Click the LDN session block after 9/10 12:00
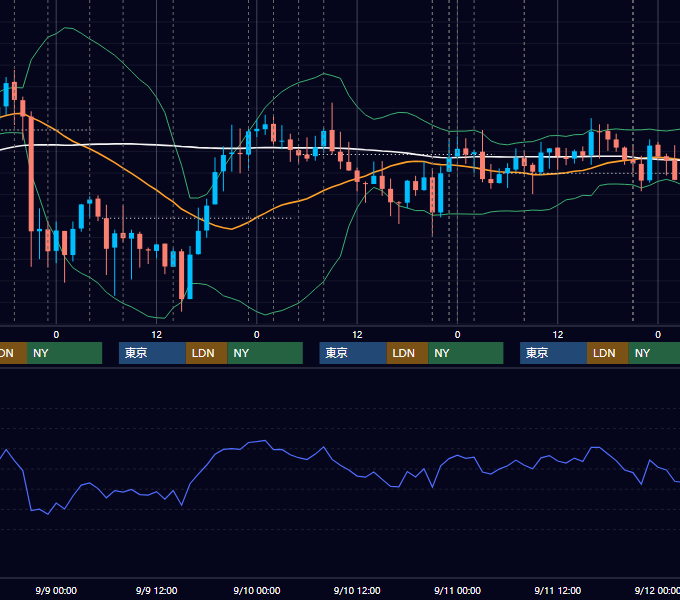The image size is (680, 600). pyautogui.click(x=407, y=353)
